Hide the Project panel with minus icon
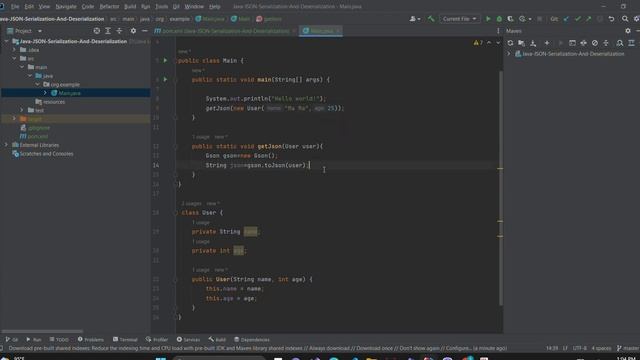The height and width of the screenshot is (360, 640). click(144, 31)
